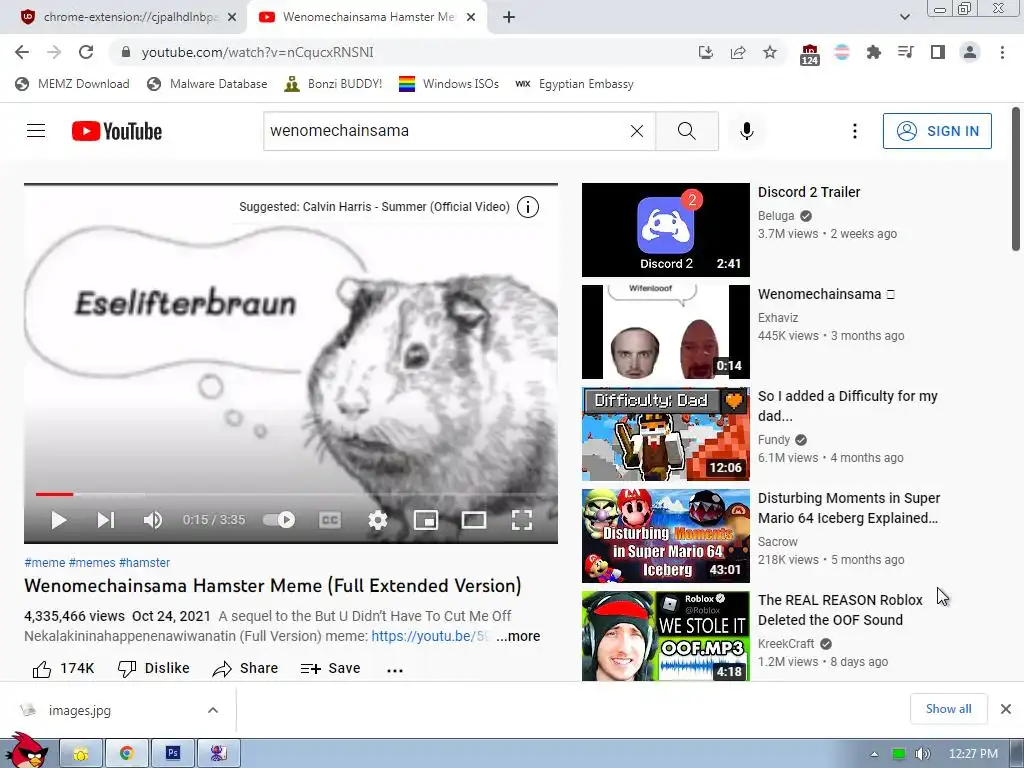
Task: Open the Windows ISOs bookmark
Action: [449, 84]
